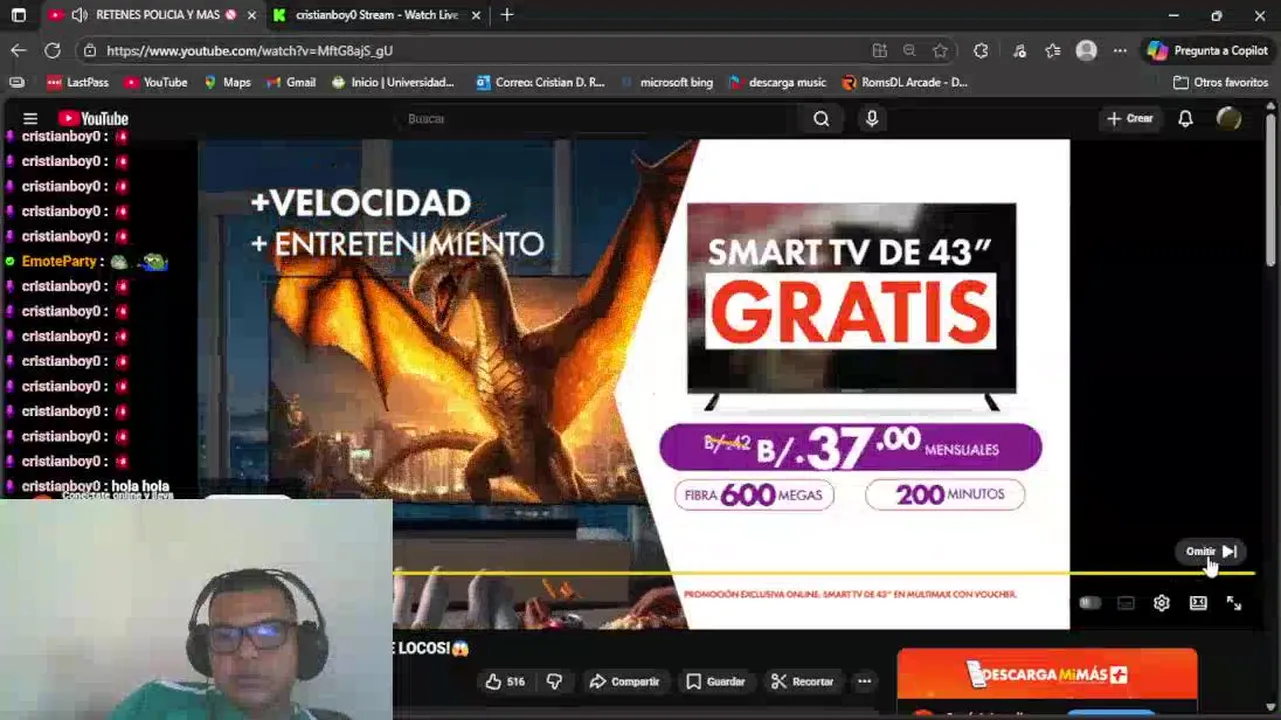Enter fullscreen on the video player
Viewport: 1281px width, 720px height.
click(1234, 603)
